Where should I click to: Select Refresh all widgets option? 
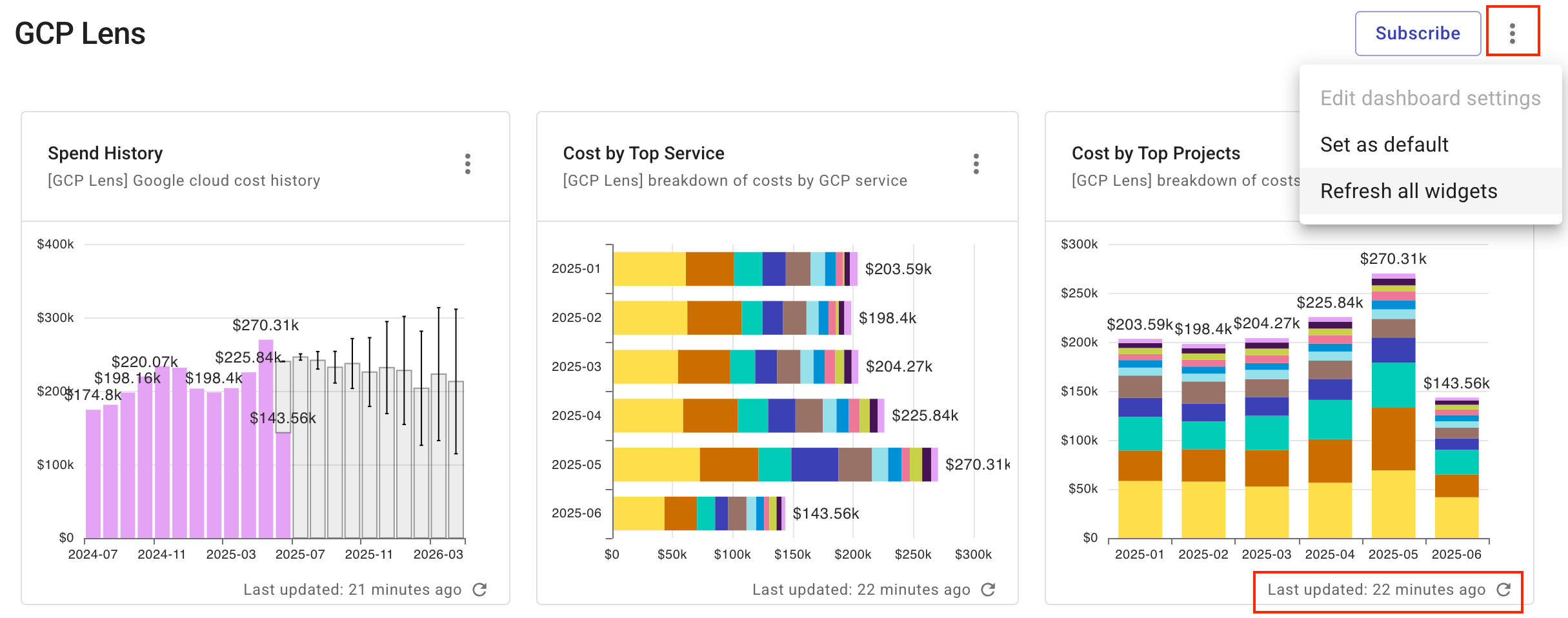1431,191
